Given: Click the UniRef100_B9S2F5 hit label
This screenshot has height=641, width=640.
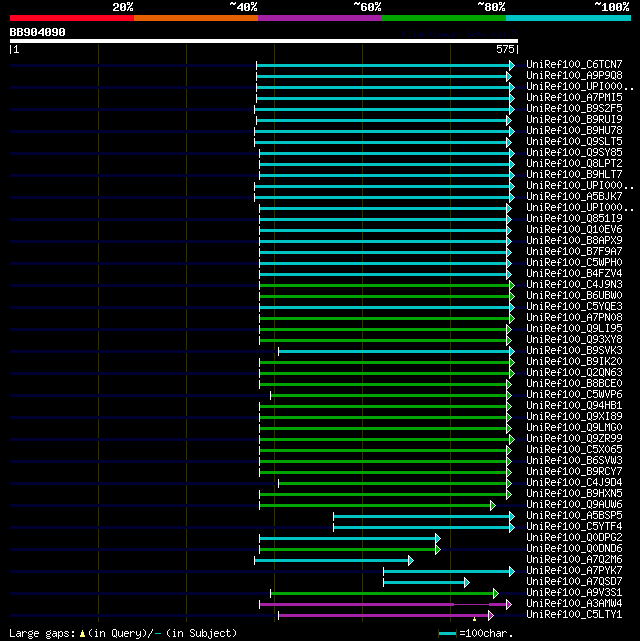Looking at the screenshot, I should pos(574,109).
